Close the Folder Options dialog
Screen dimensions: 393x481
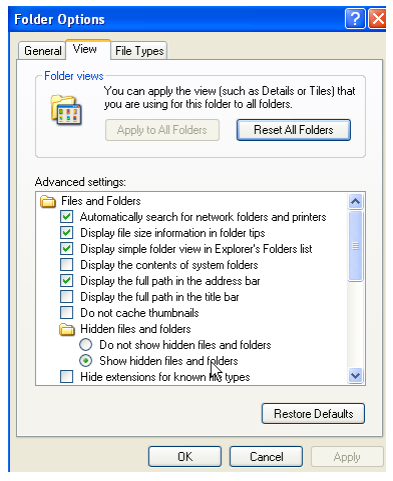click(x=377, y=19)
